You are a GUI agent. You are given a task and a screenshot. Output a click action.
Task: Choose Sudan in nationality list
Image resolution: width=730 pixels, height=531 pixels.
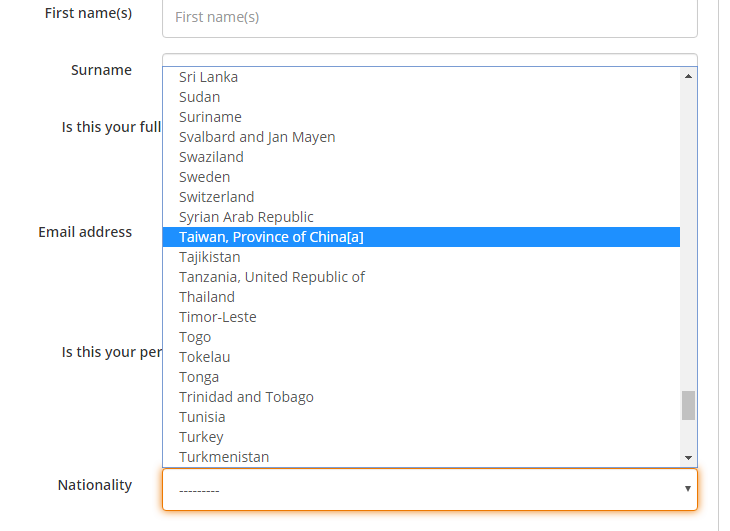(200, 97)
